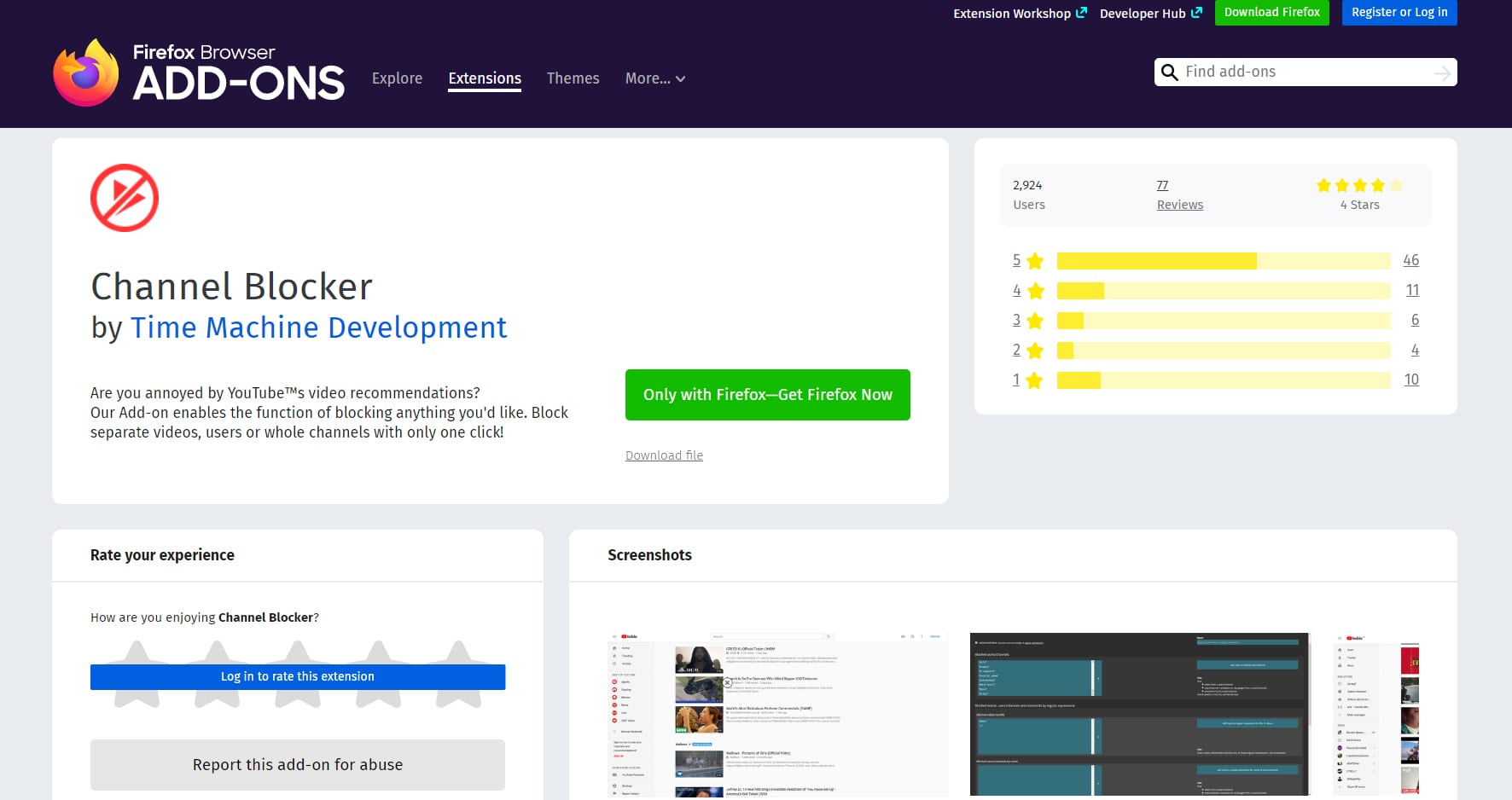Filter reviews by 4 star rating number

pos(1016,290)
